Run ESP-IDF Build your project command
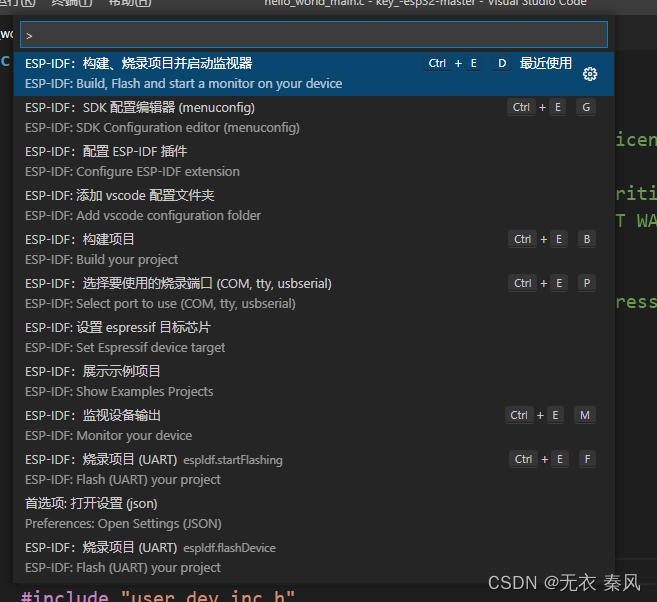The image size is (657, 602). click(314, 250)
